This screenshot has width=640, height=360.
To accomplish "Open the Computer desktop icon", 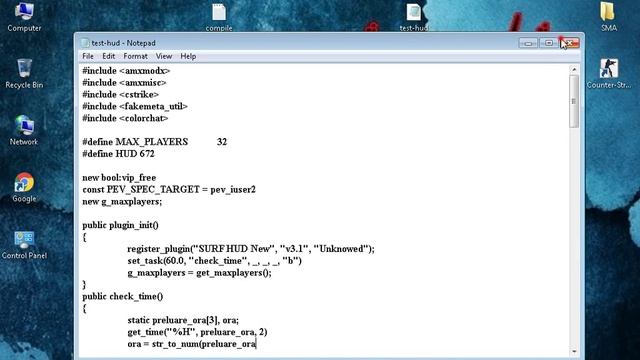I will (24, 16).
